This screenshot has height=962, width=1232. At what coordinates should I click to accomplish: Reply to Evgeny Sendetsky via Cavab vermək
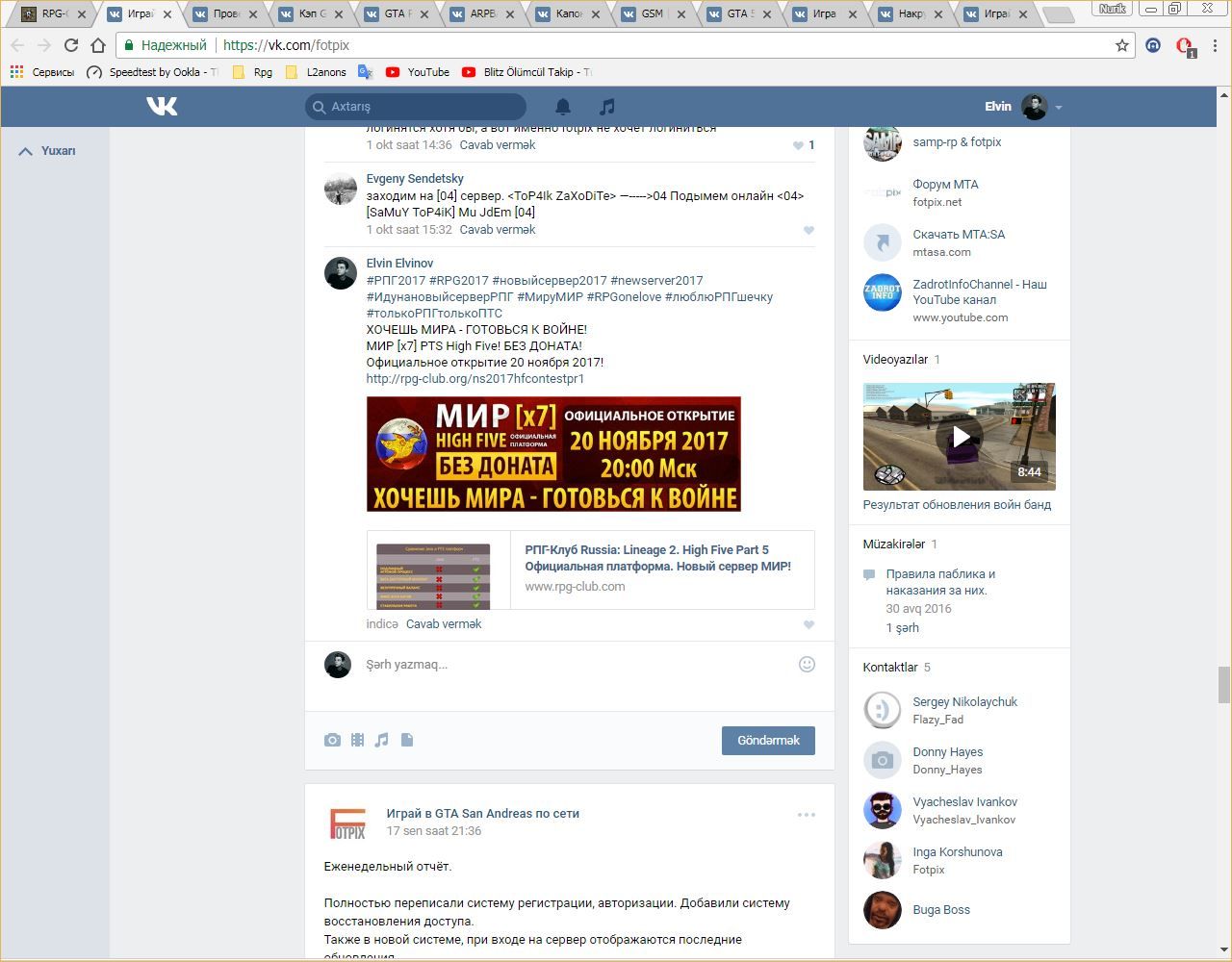click(x=498, y=230)
